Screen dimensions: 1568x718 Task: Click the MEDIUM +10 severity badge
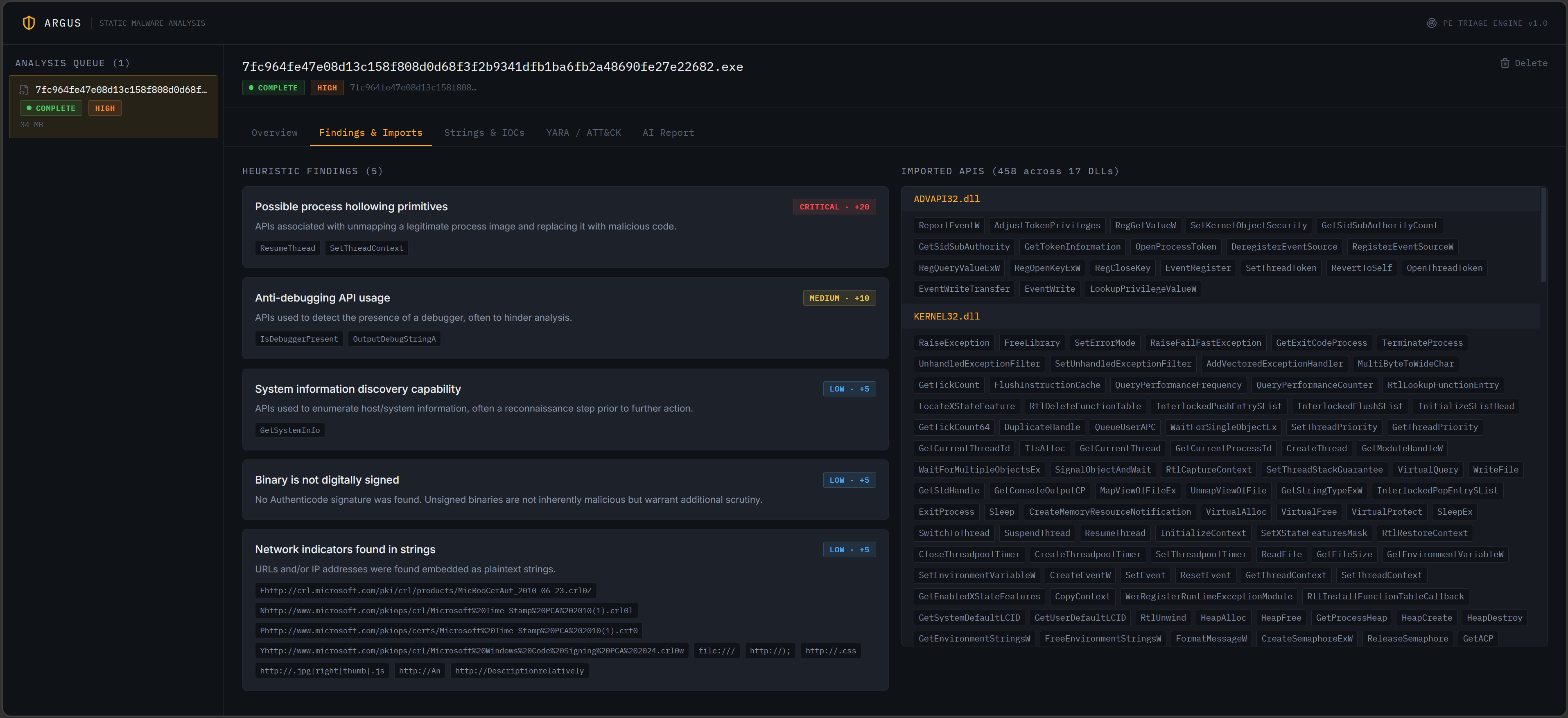pyautogui.click(x=839, y=298)
